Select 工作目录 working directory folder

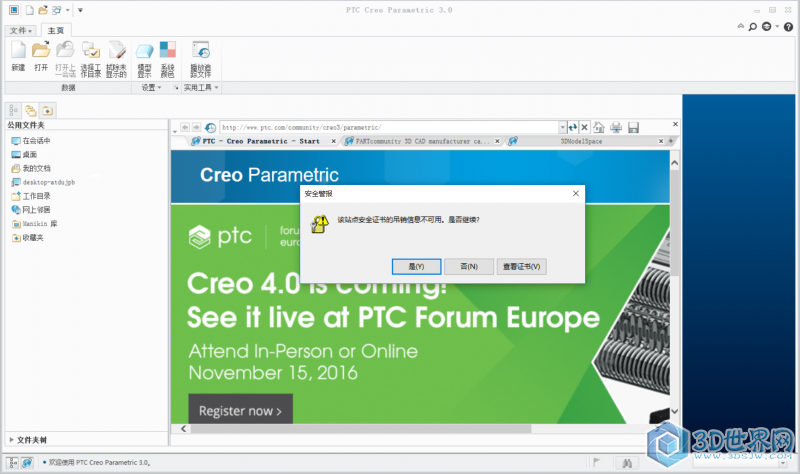tap(31, 196)
